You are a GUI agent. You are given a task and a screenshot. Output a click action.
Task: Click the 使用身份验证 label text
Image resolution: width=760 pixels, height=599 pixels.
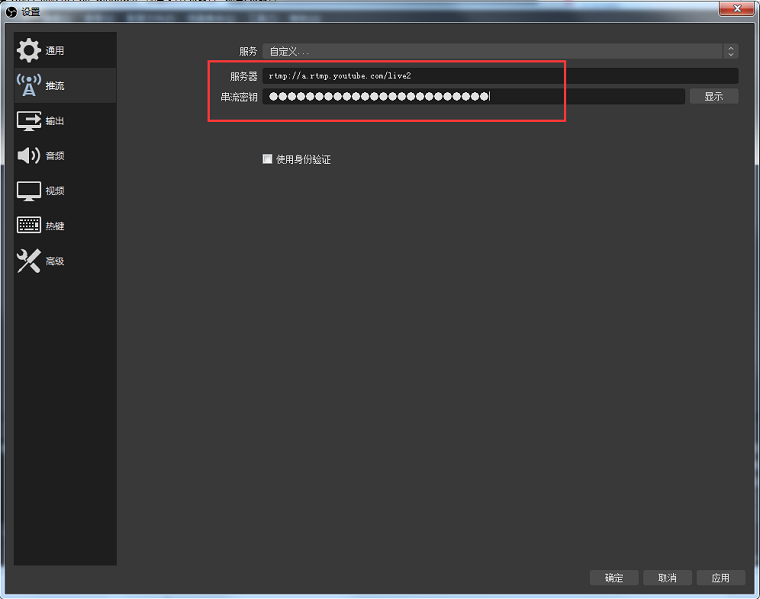(303, 159)
